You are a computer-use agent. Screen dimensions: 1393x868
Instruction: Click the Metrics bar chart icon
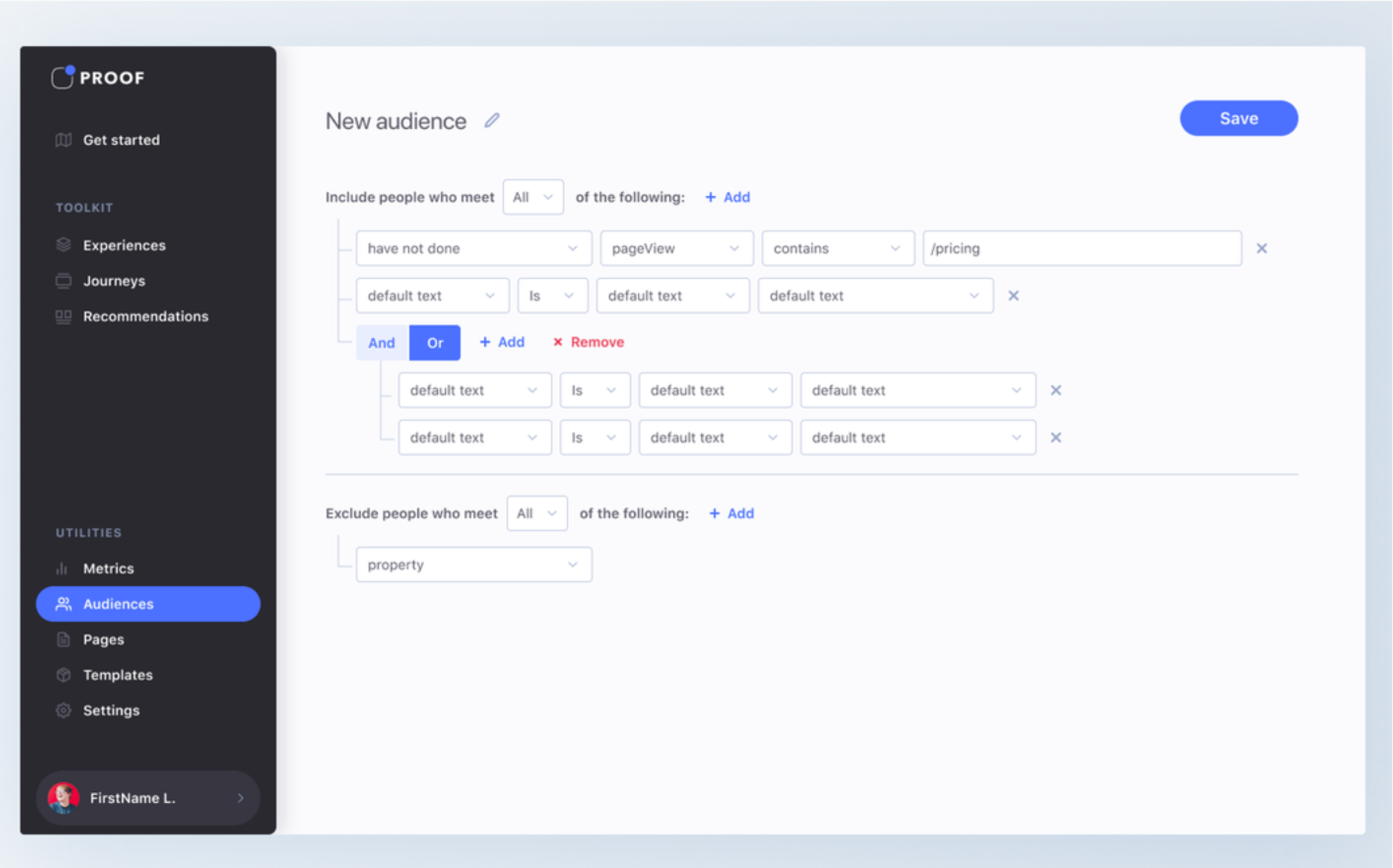(62, 568)
